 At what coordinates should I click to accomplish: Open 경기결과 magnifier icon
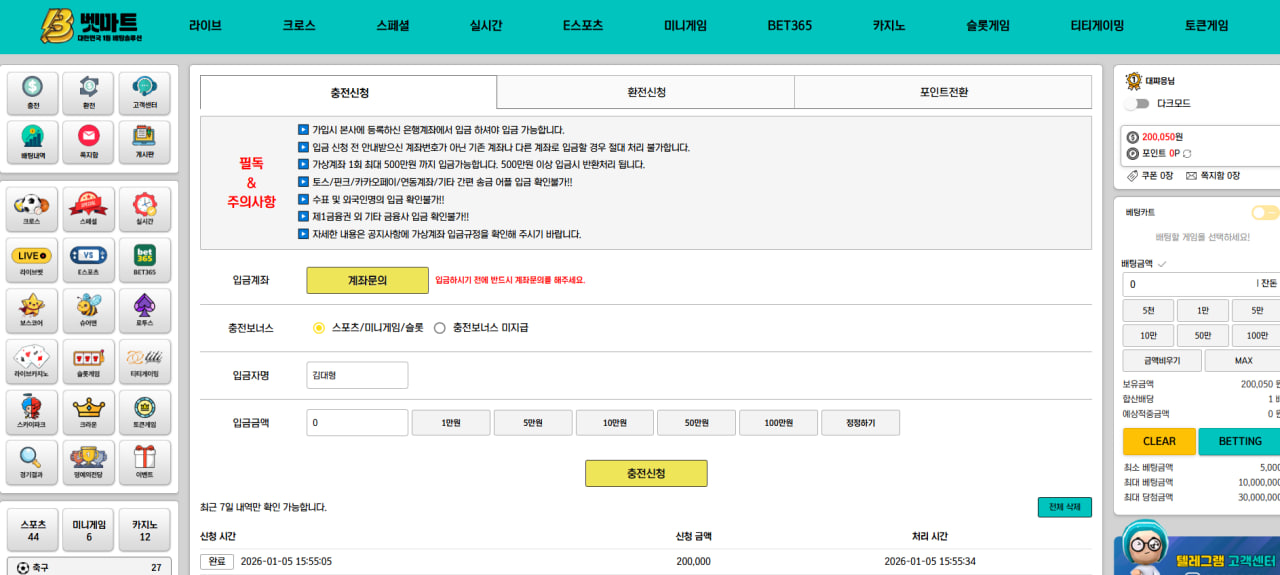(x=33, y=462)
